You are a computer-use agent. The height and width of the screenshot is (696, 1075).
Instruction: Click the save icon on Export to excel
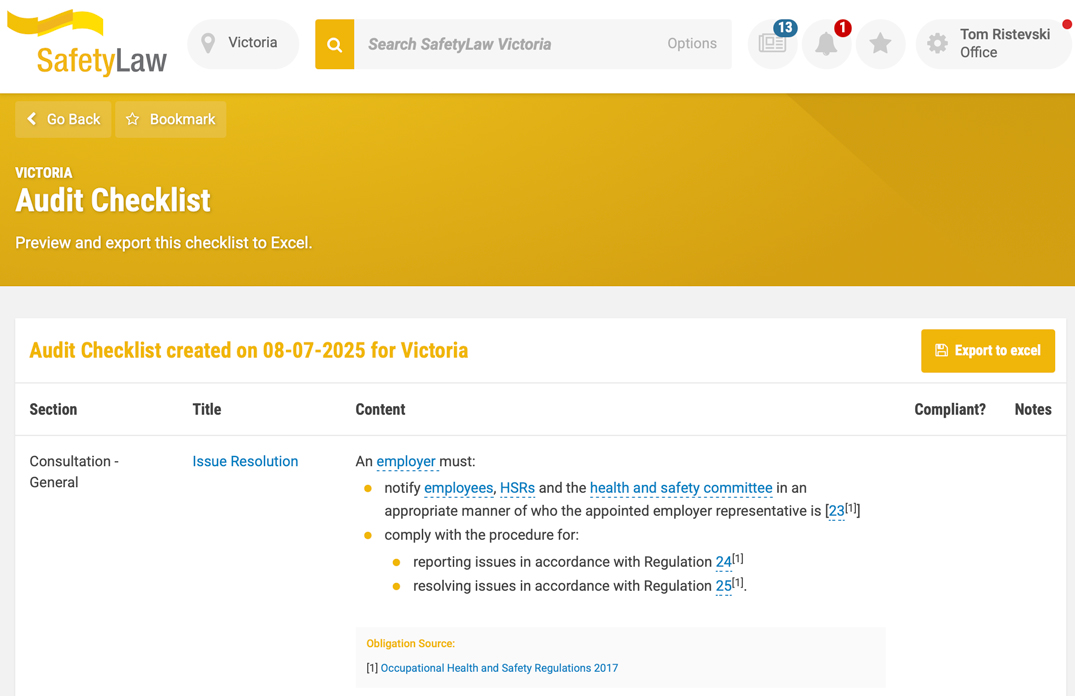[x=941, y=350]
